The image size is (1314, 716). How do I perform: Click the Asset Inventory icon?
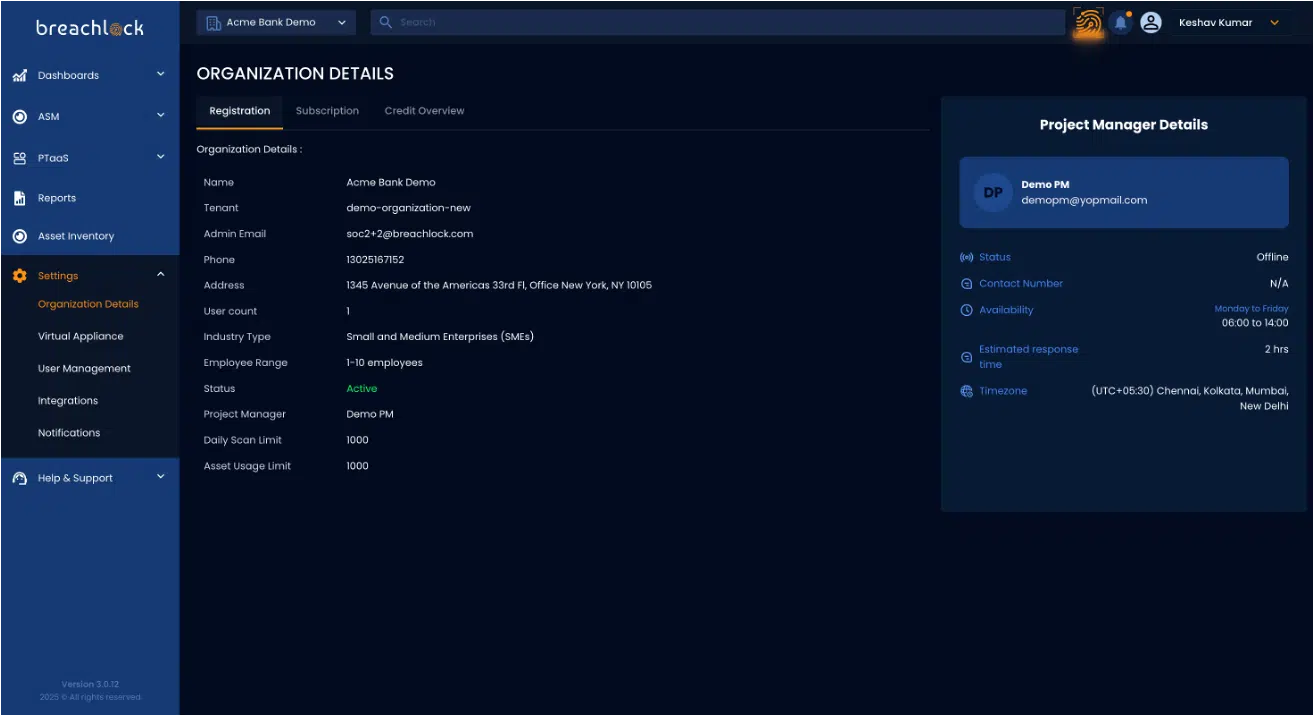coord(19,236)
